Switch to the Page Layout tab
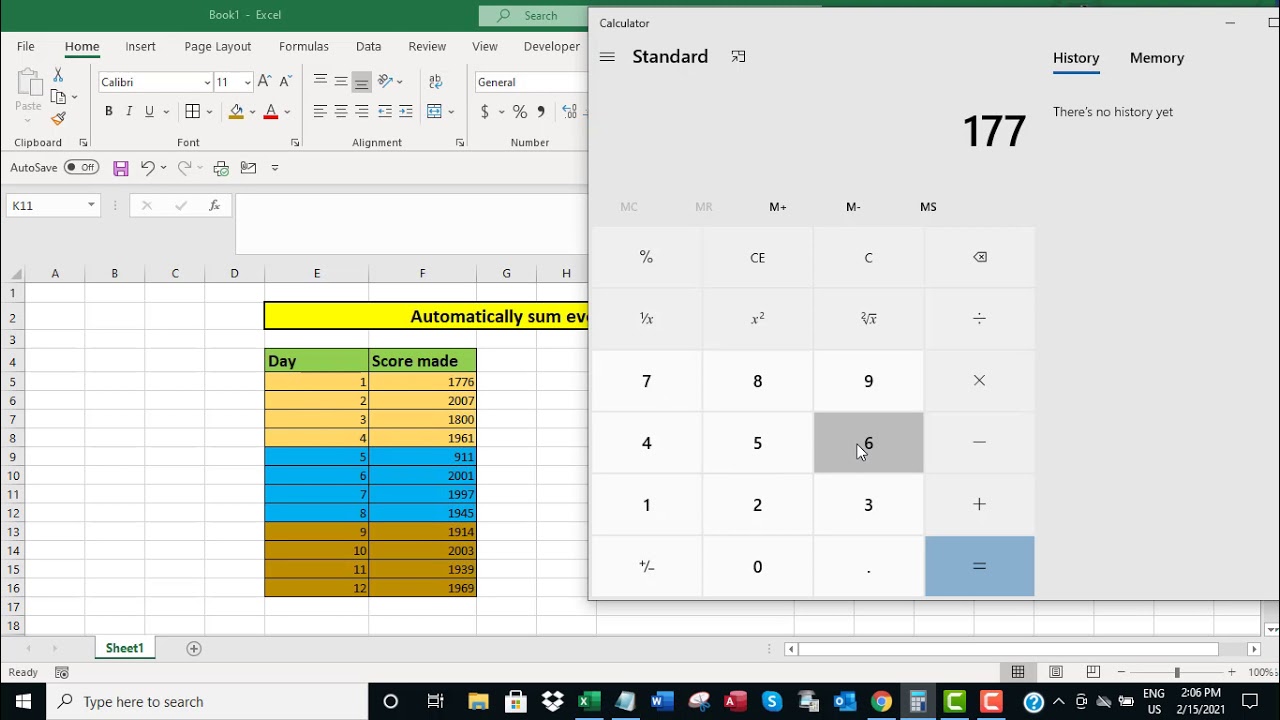The width and height of the screenshot is (1280, 720). tap(218, 46)
